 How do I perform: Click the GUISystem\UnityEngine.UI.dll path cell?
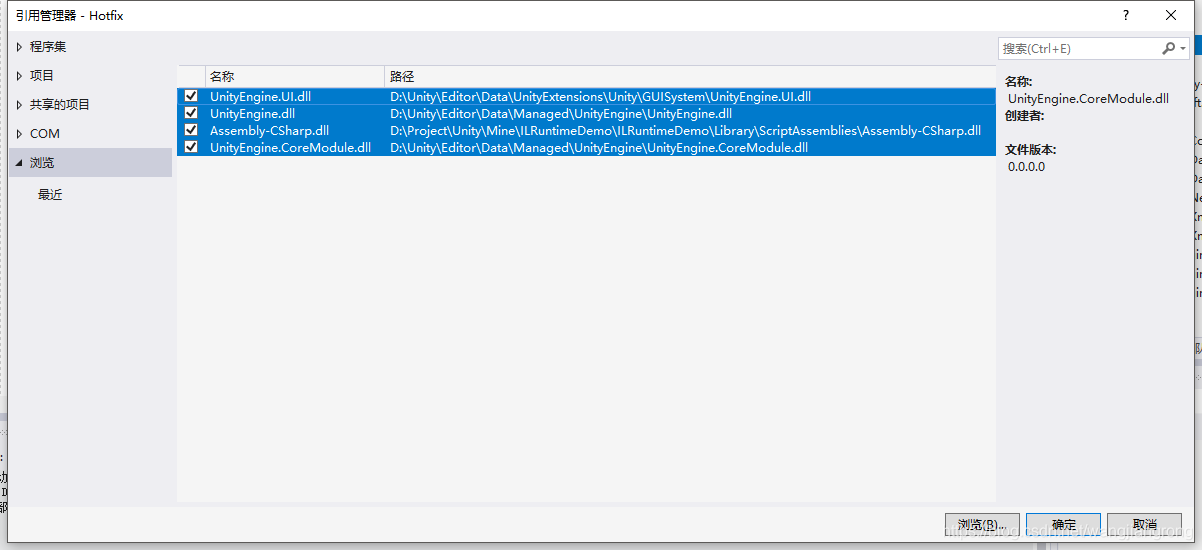tap(600, 97)
